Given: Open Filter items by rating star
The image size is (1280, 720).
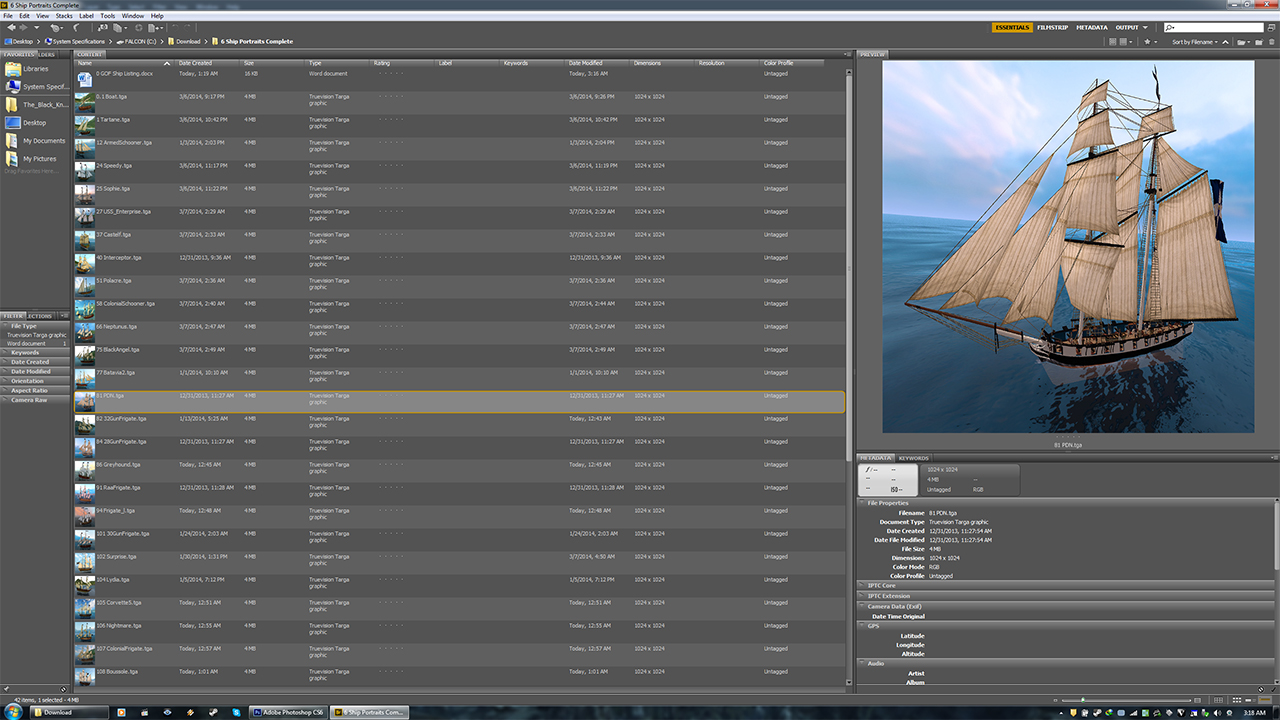Looking at the screenshot, I should pos(1150,42).
